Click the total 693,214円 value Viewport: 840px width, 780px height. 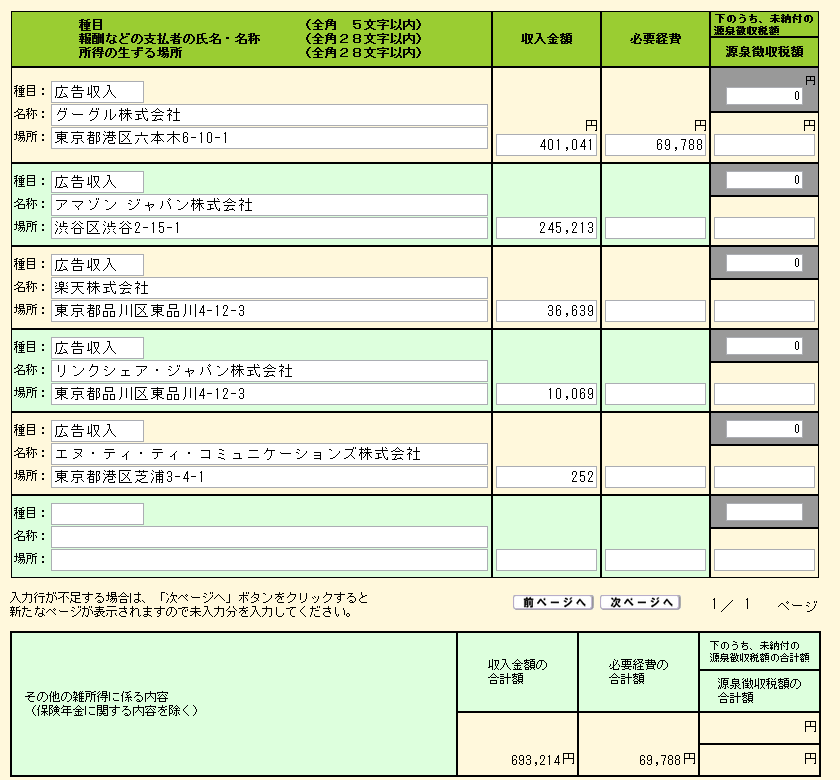tap(543, 760)
